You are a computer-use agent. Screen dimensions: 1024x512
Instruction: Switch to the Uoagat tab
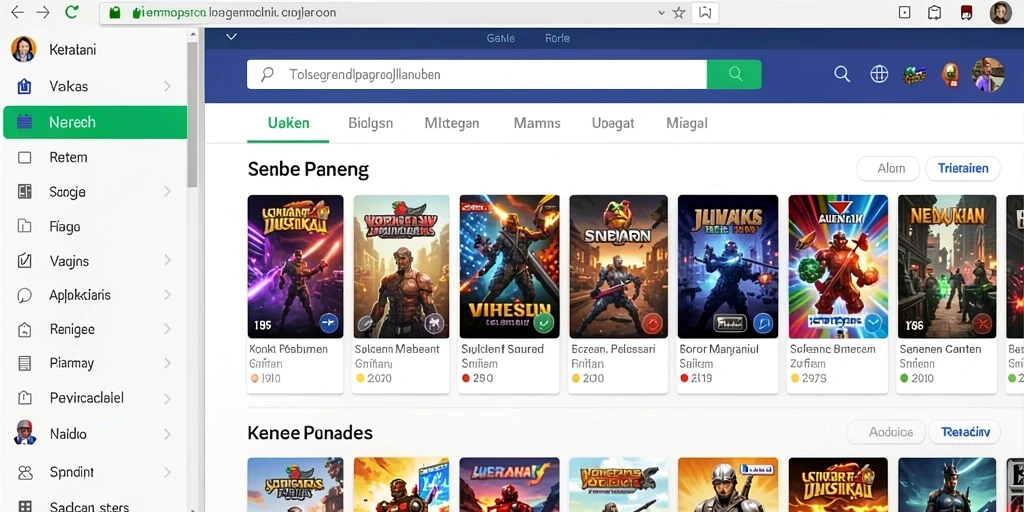(x=613, y=123)
